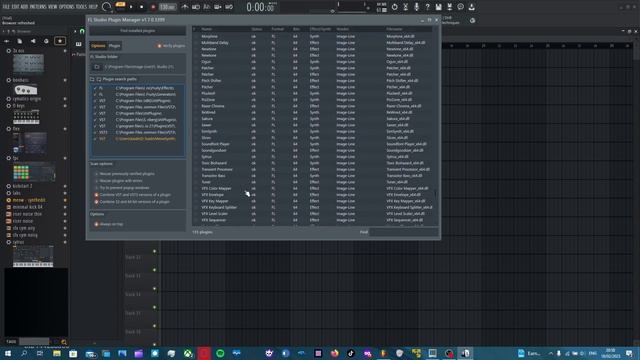
Task: Open the ADD menu
Action: click(24, 7)
